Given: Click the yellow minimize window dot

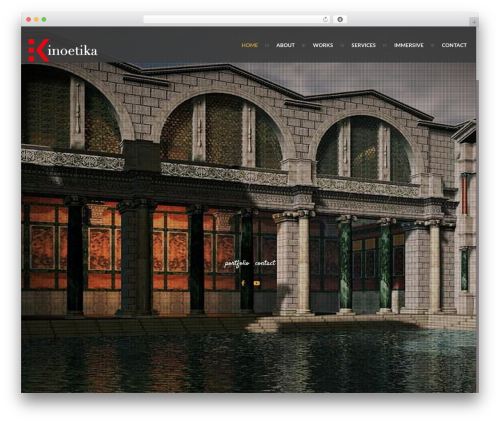Looking at the screenshot, I should [36, 19].
